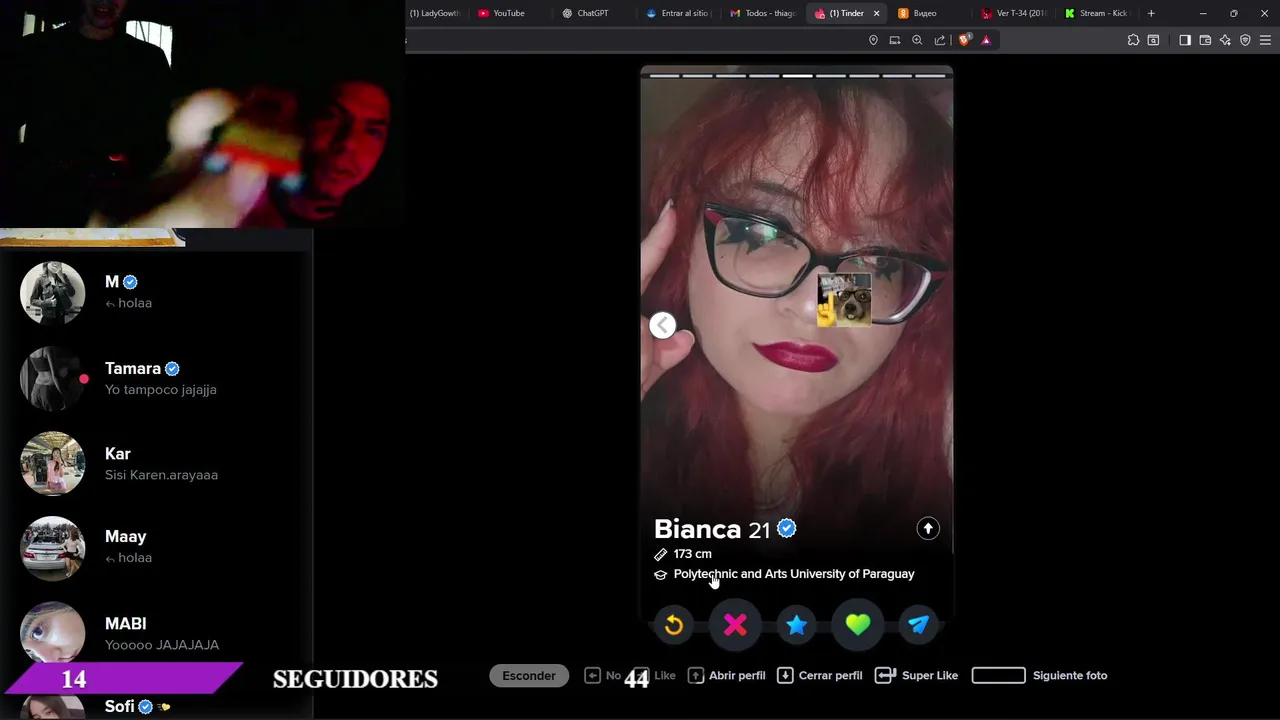Click message preview 'Yooooo JAJAJAJA'
This screenshot has width=1280, height=720.
click(x=162, y=645)
